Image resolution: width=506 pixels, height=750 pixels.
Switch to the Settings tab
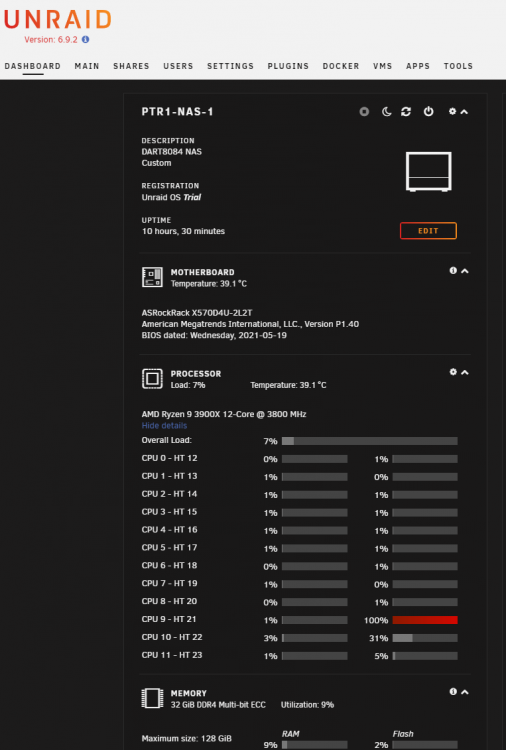pos(231,66)
